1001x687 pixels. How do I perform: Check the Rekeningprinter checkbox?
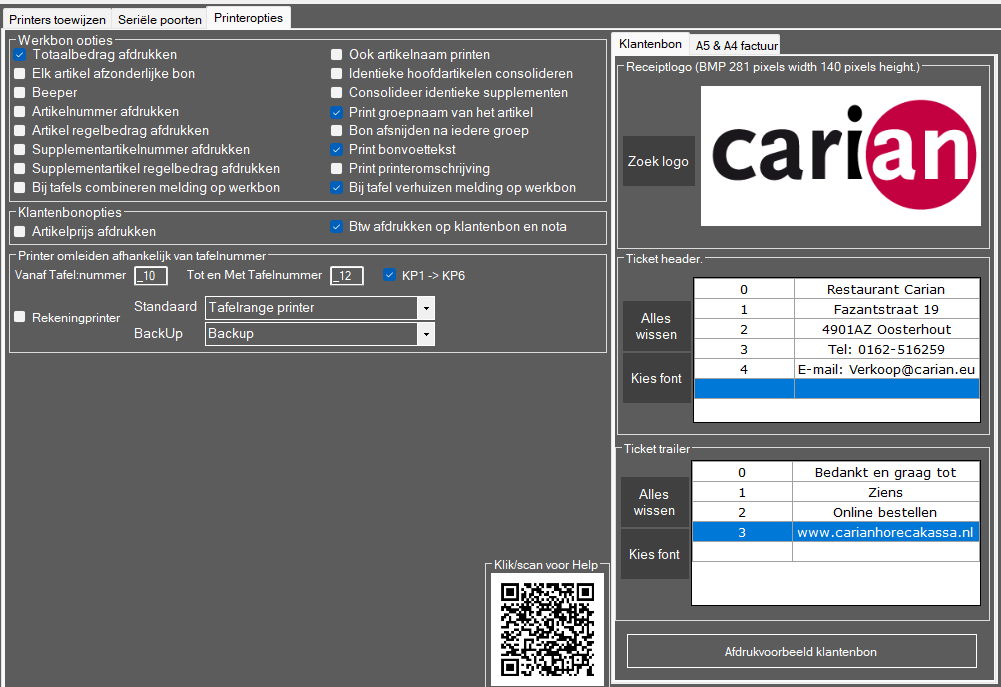tap(20, 317)
